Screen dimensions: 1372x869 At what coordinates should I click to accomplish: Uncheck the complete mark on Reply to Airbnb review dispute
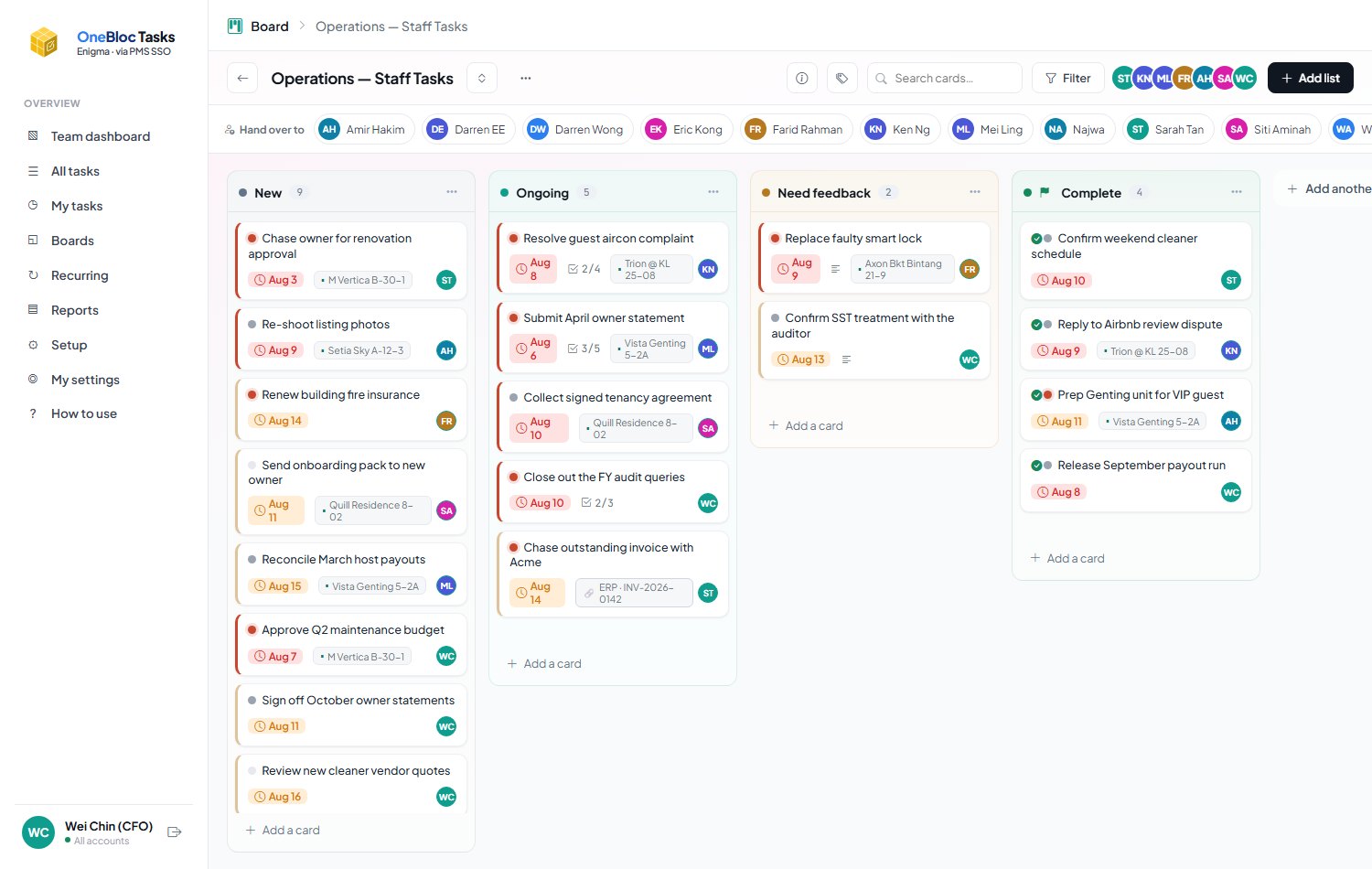(x=1036, y=325)
